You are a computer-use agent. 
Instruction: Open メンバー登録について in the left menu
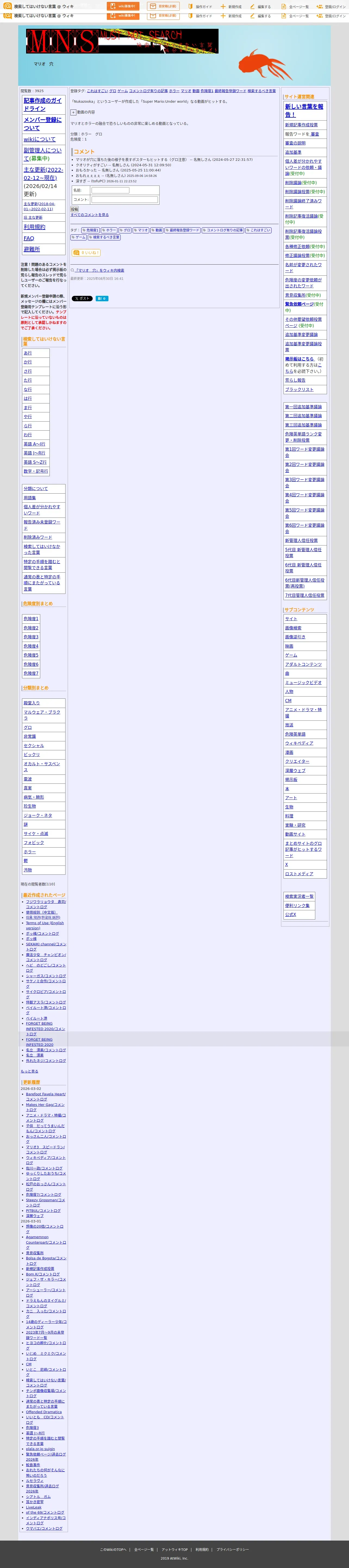pos(43,124)
